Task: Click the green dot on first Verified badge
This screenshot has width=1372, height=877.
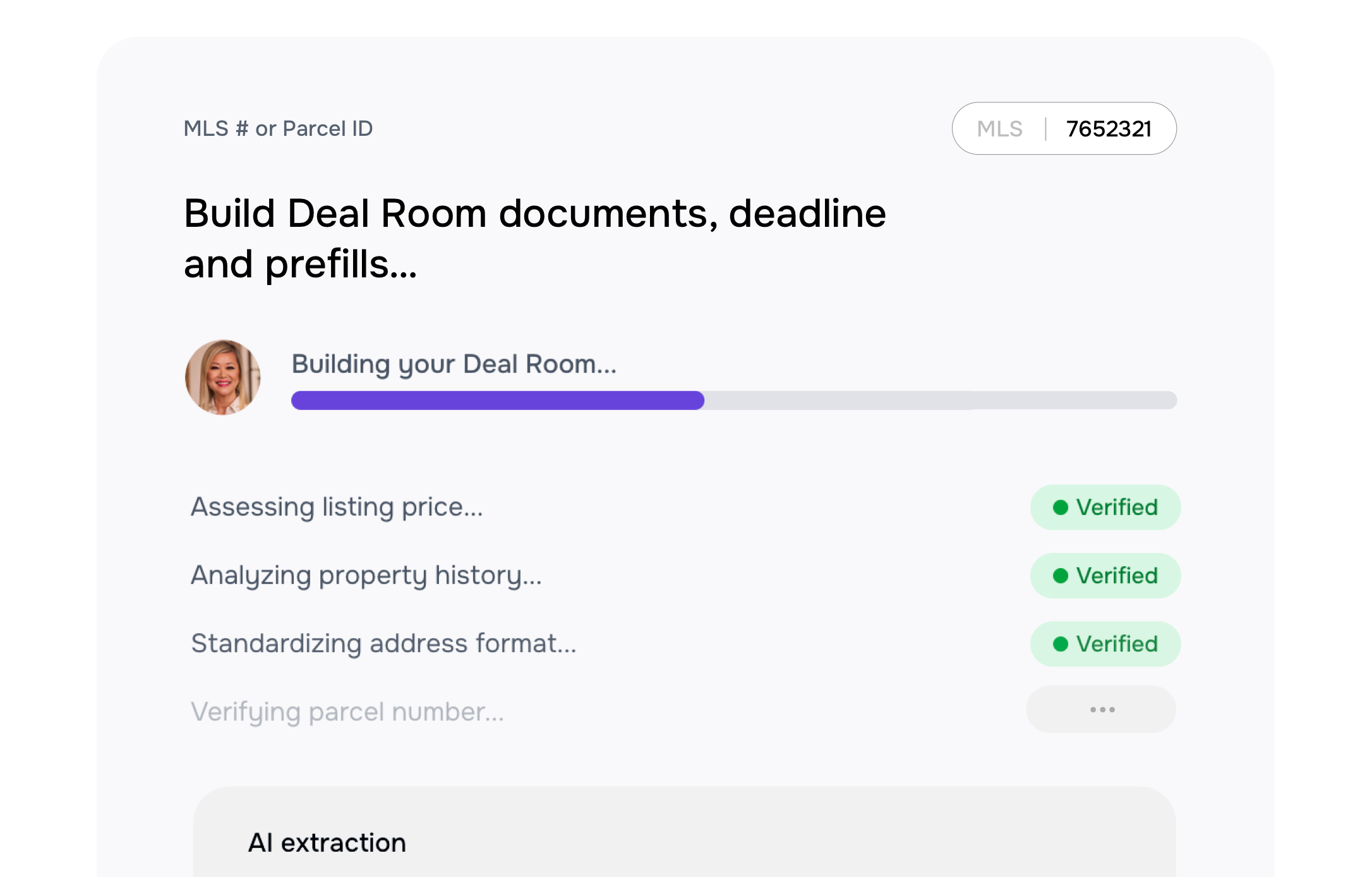Action: coord(1061,507)
